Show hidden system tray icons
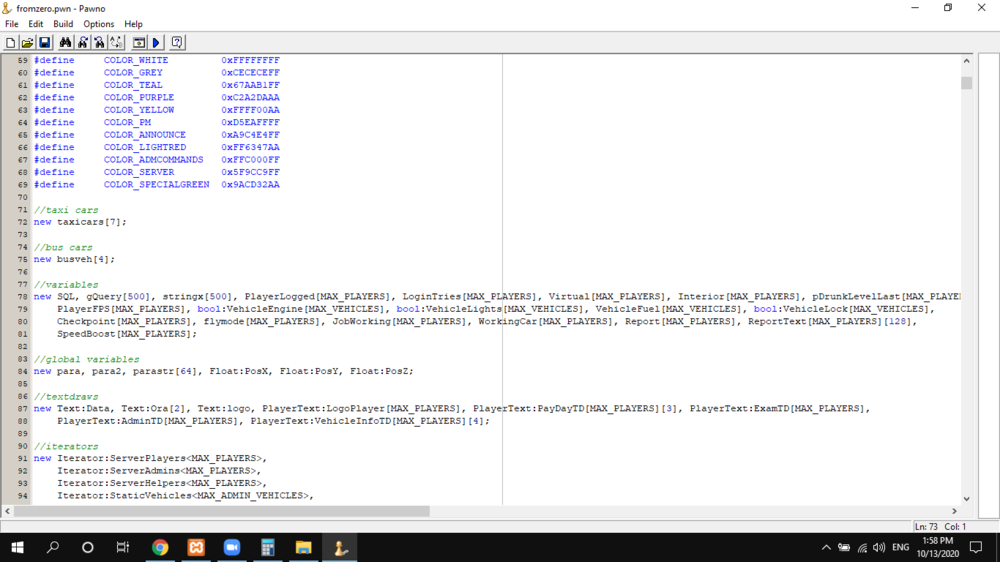Screen dimensions: 1000x562 tap(826, 547)
